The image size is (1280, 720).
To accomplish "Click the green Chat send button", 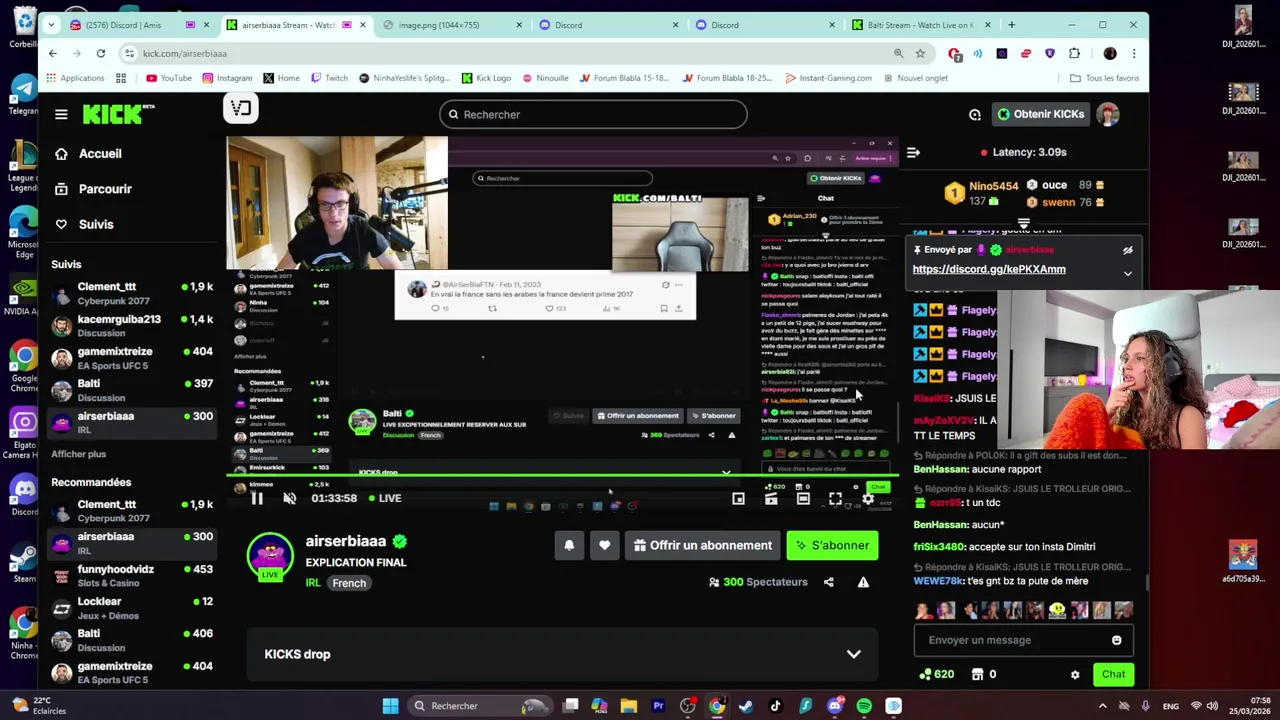I will pos(1113,674).
